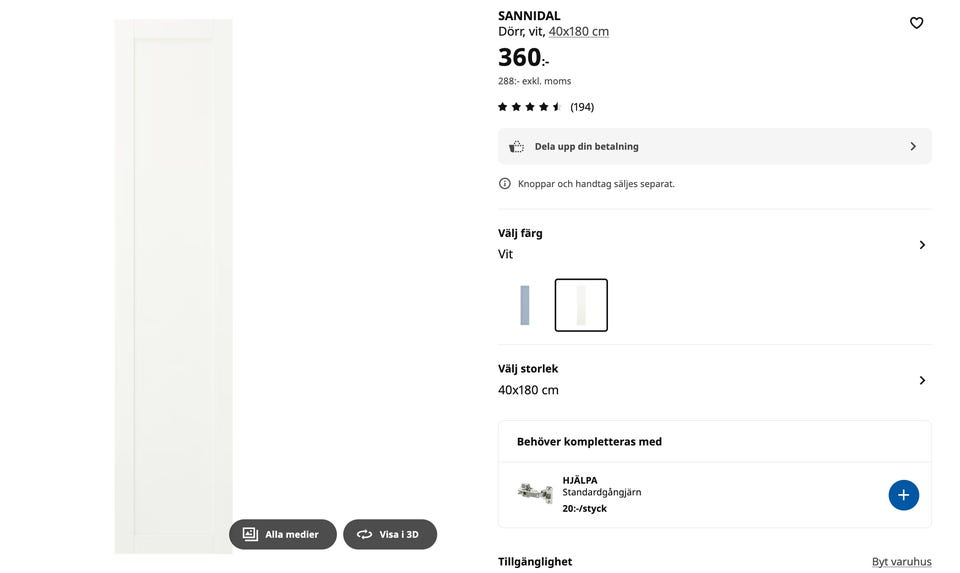Click the info icon beside the handles note
The height and width of the screenshot is (573, 960).
point(505,184)
